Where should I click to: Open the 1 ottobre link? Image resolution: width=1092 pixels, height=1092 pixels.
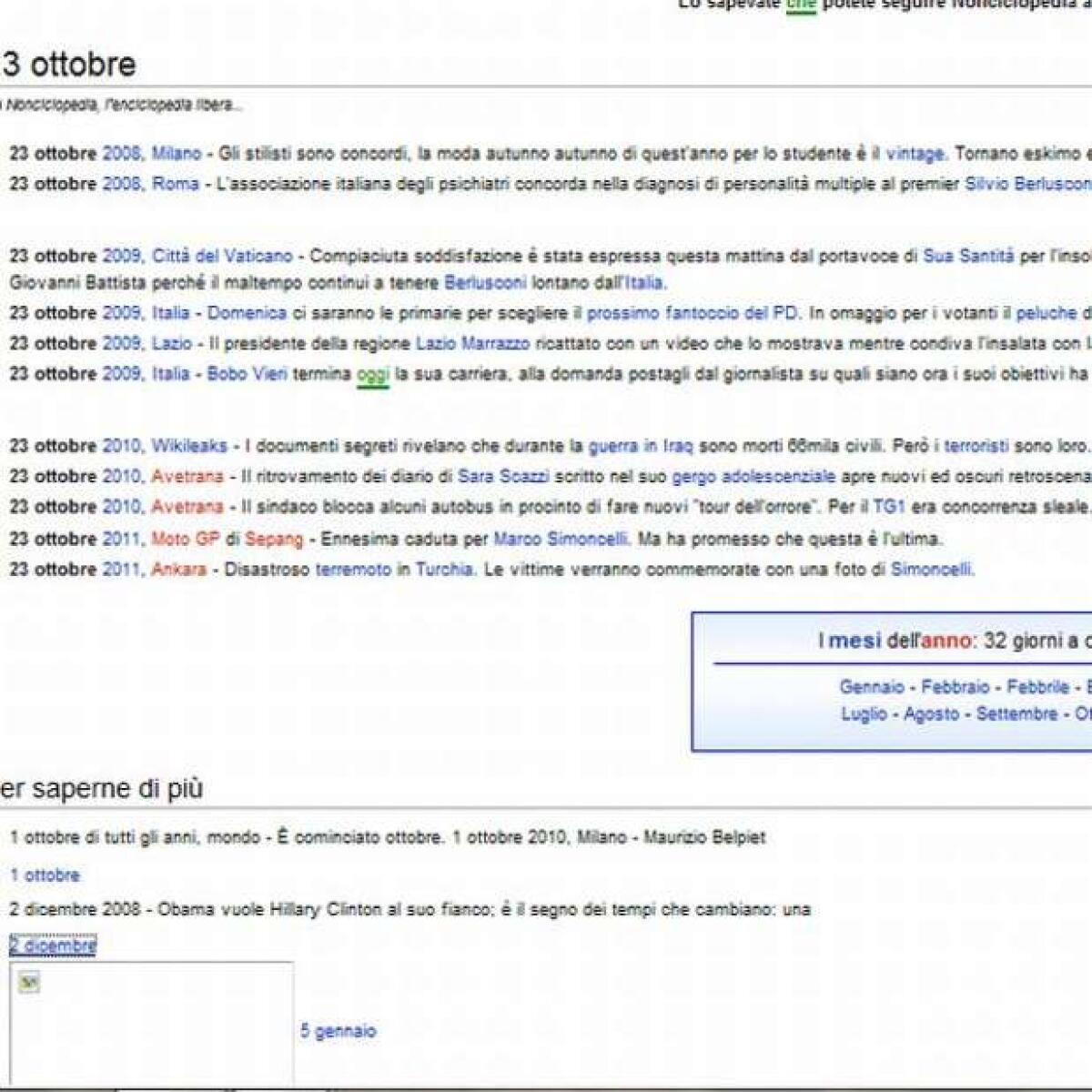(45, 875)
